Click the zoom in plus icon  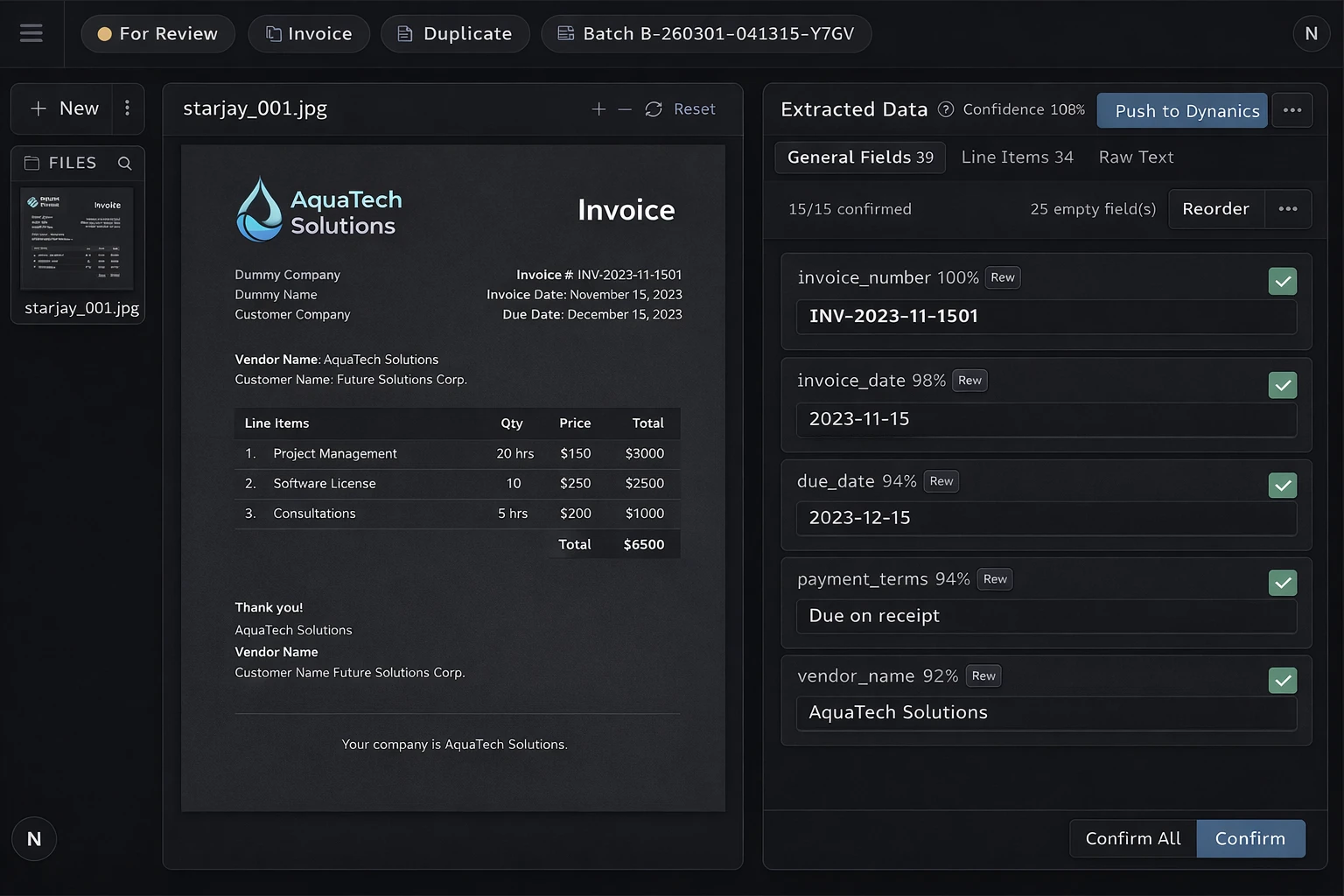point(598,109)
